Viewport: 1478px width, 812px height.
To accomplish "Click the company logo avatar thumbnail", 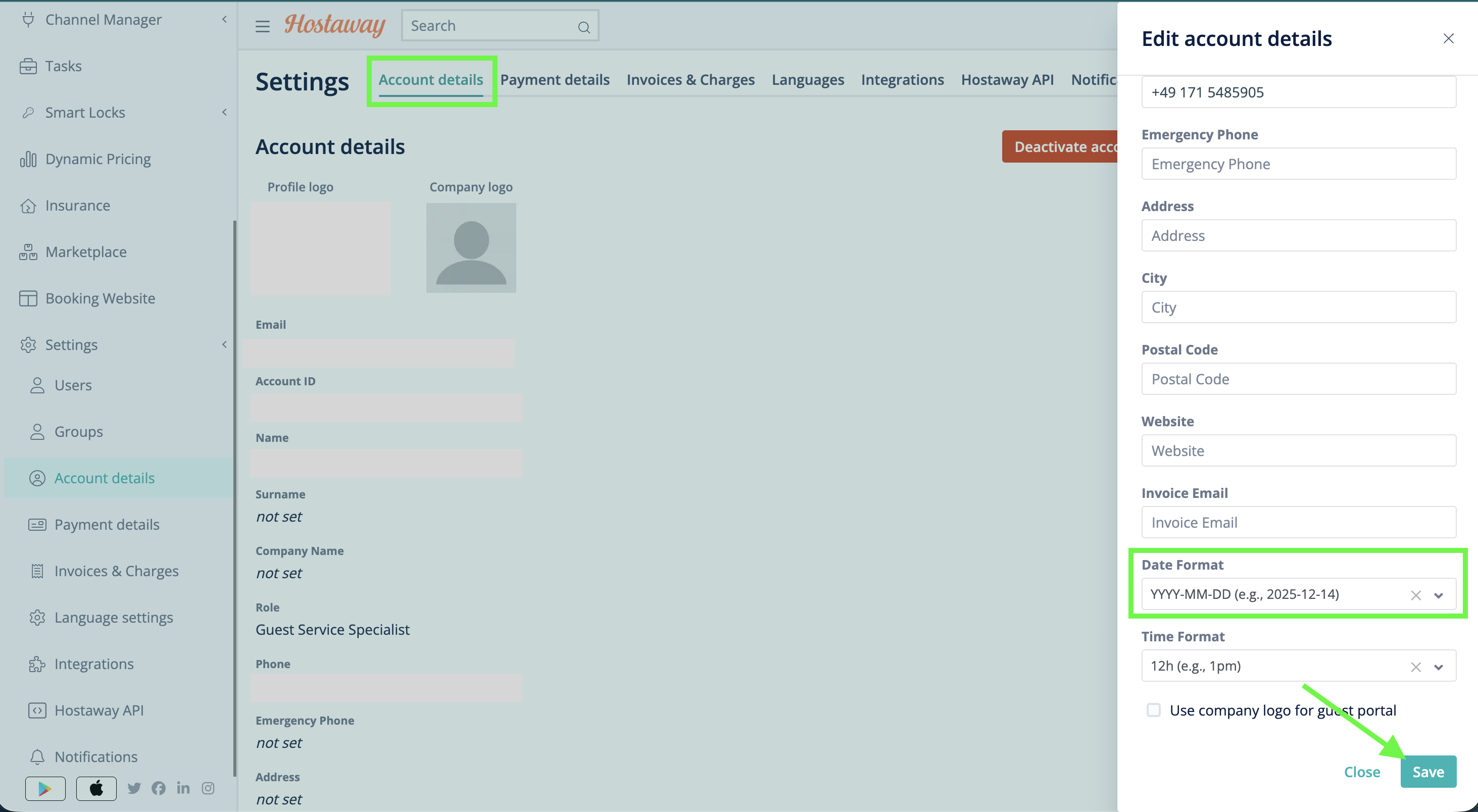I will pos(471,248).
